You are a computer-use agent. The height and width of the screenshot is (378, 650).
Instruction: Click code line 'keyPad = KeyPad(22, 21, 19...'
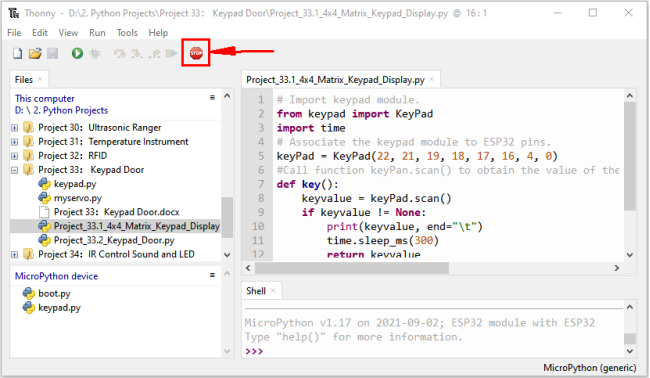point(417,156)
